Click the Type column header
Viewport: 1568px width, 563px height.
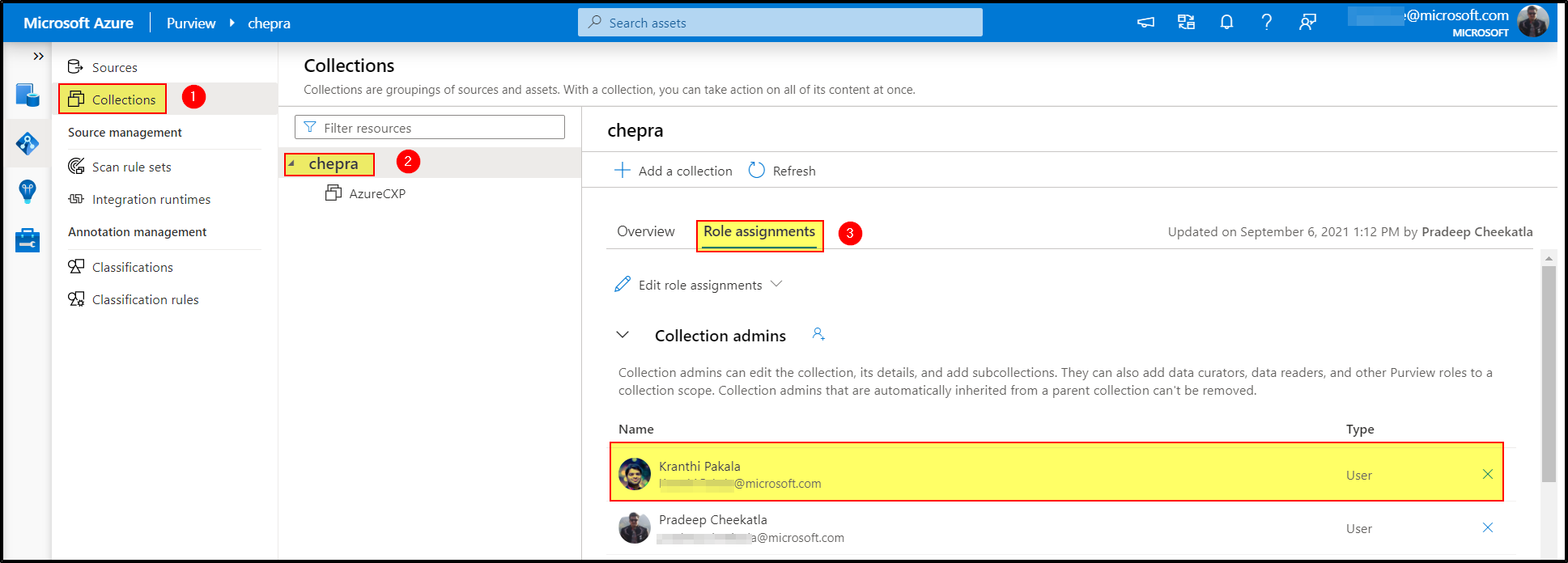(x=1360, y=429)
